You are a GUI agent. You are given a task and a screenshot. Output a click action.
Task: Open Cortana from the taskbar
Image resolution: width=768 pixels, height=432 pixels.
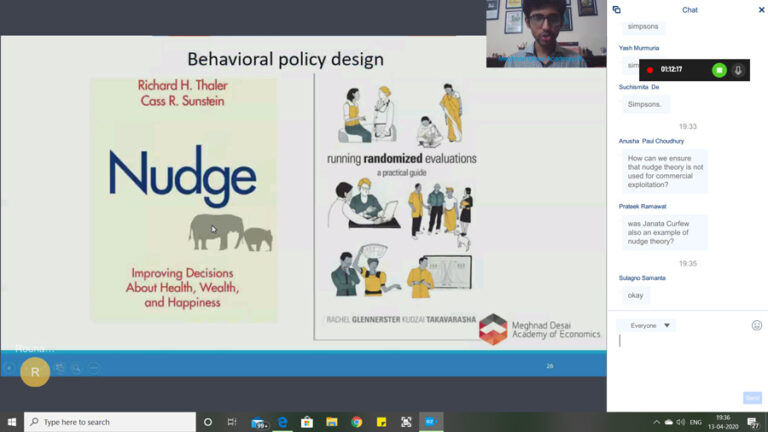click(207, 422)
